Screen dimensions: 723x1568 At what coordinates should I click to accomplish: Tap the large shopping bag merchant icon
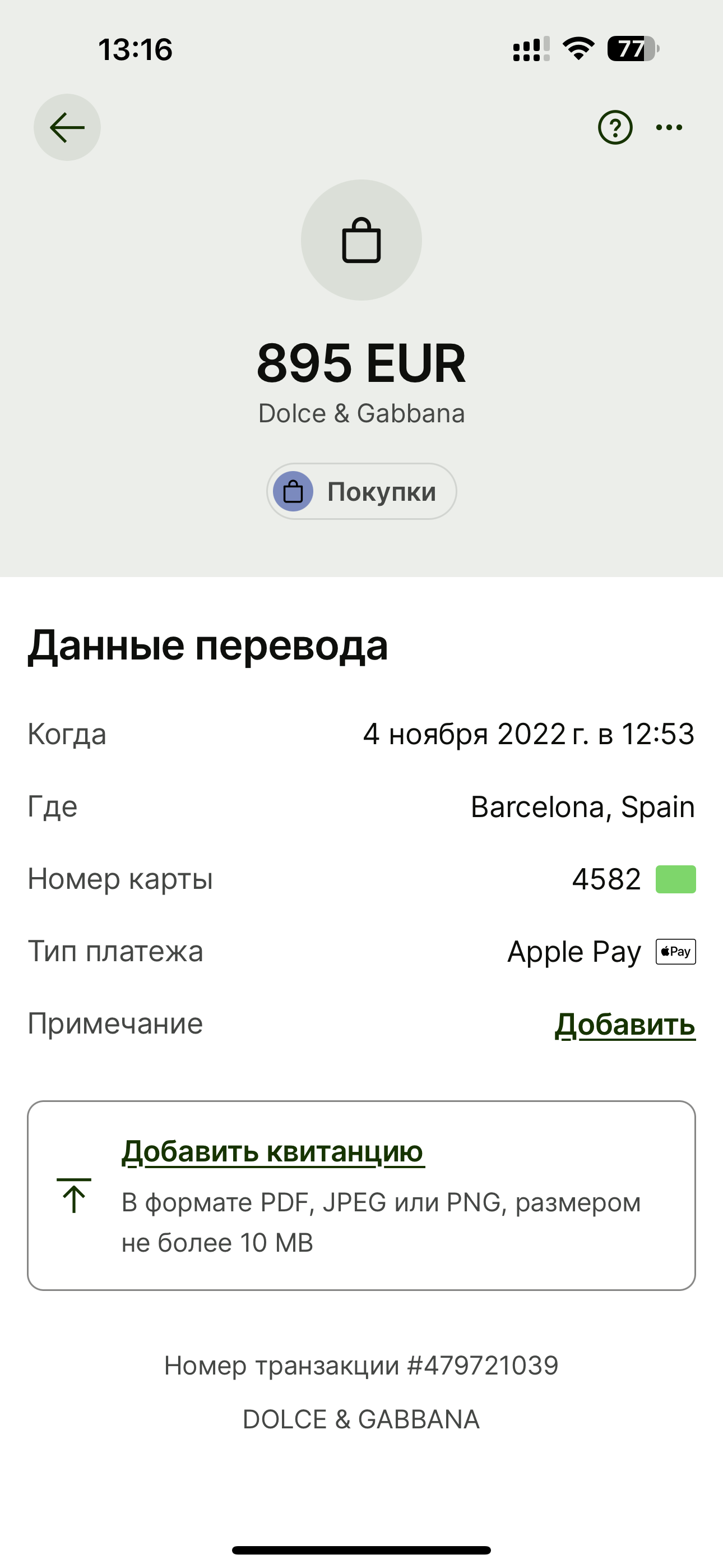[361, 240]
